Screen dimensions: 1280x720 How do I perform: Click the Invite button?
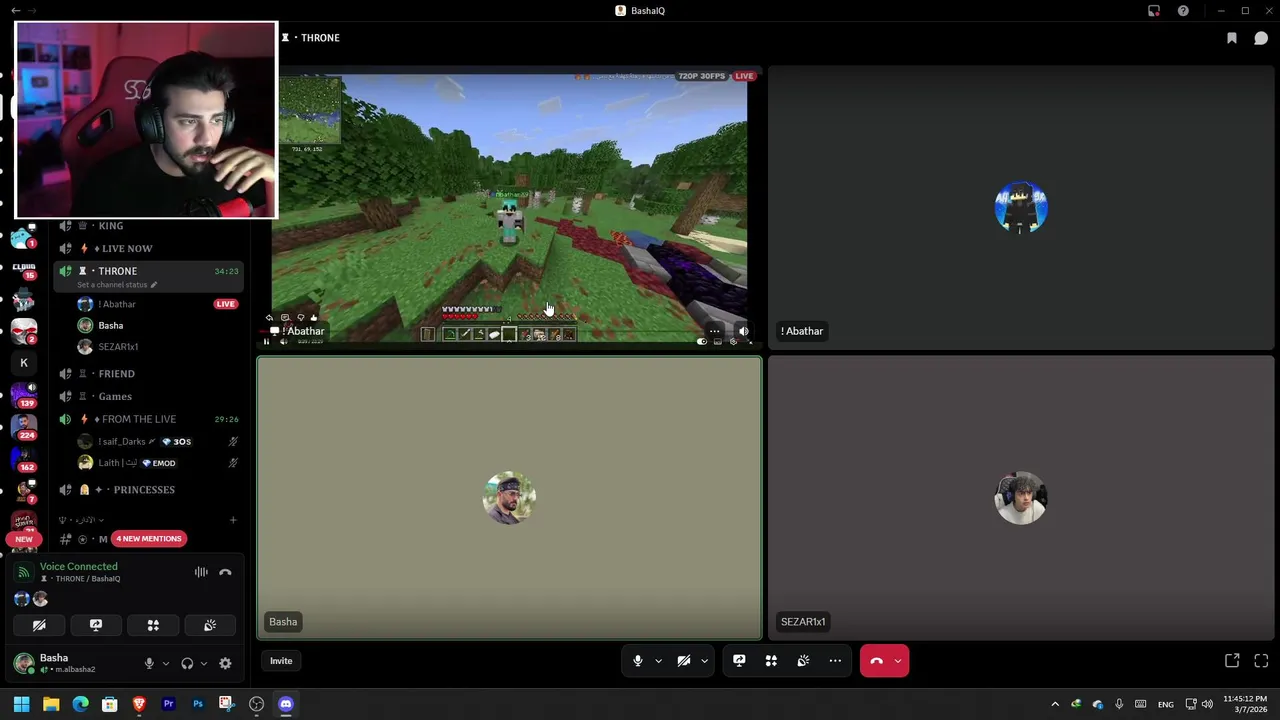click(x=281, y=661)
